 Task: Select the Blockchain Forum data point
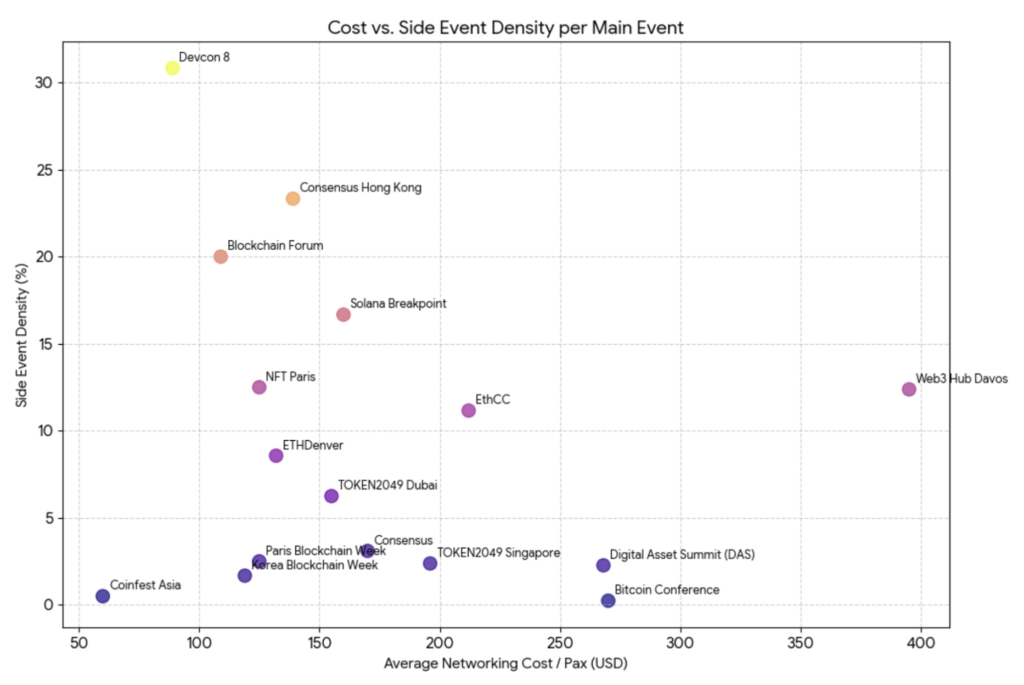click(221, 257)
